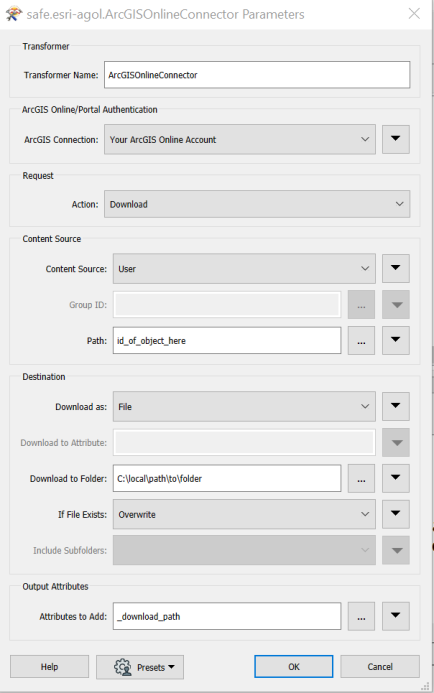Open arrow menu beside ArcGIS Connection

click(x=396, y=139)
